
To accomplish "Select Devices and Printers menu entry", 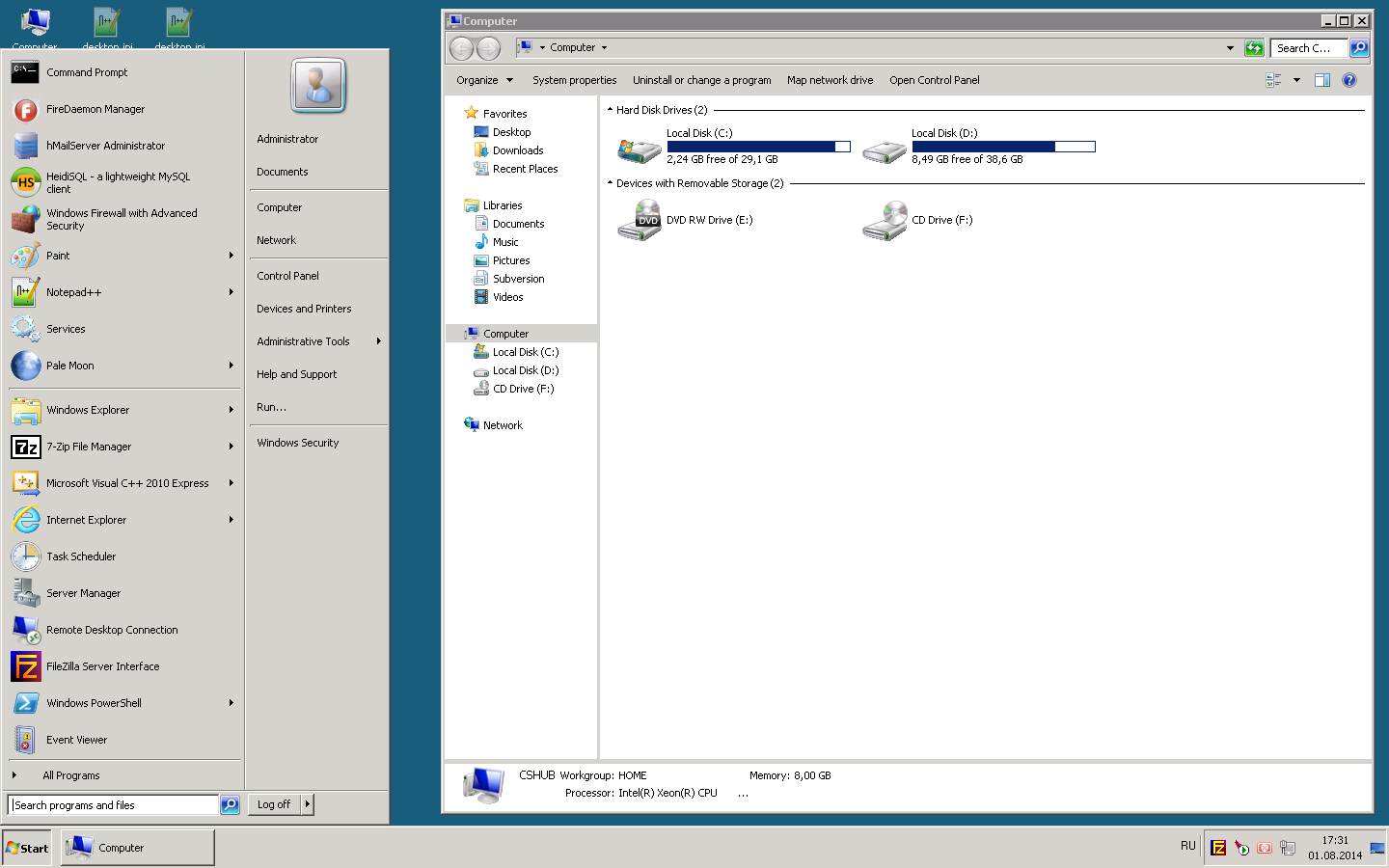I will pyautogui.click(x=304, y=309).
